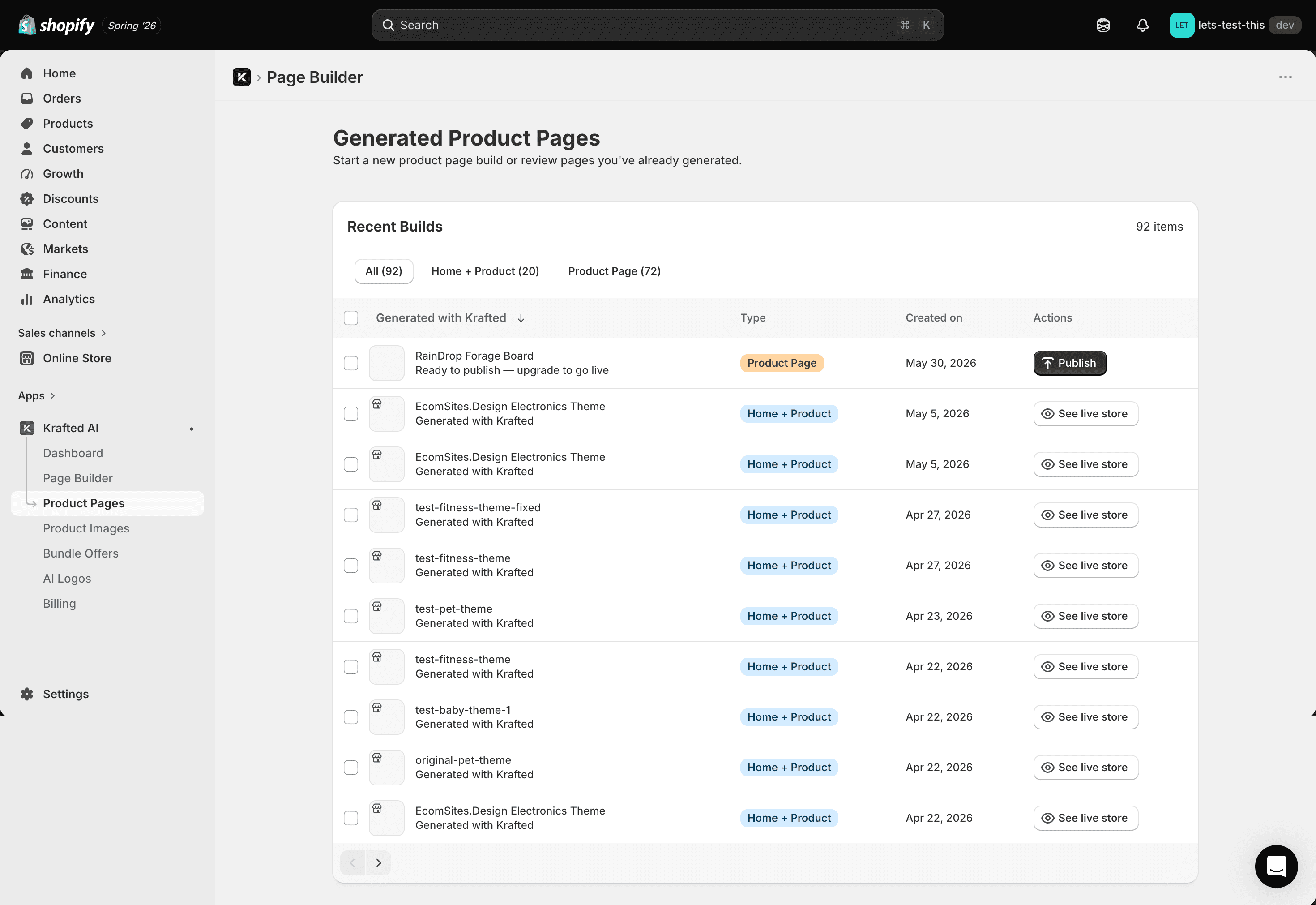Switch to Product Page (72) tab
Viewport: 1316px width, 905px height.
[x=615, y=271]
